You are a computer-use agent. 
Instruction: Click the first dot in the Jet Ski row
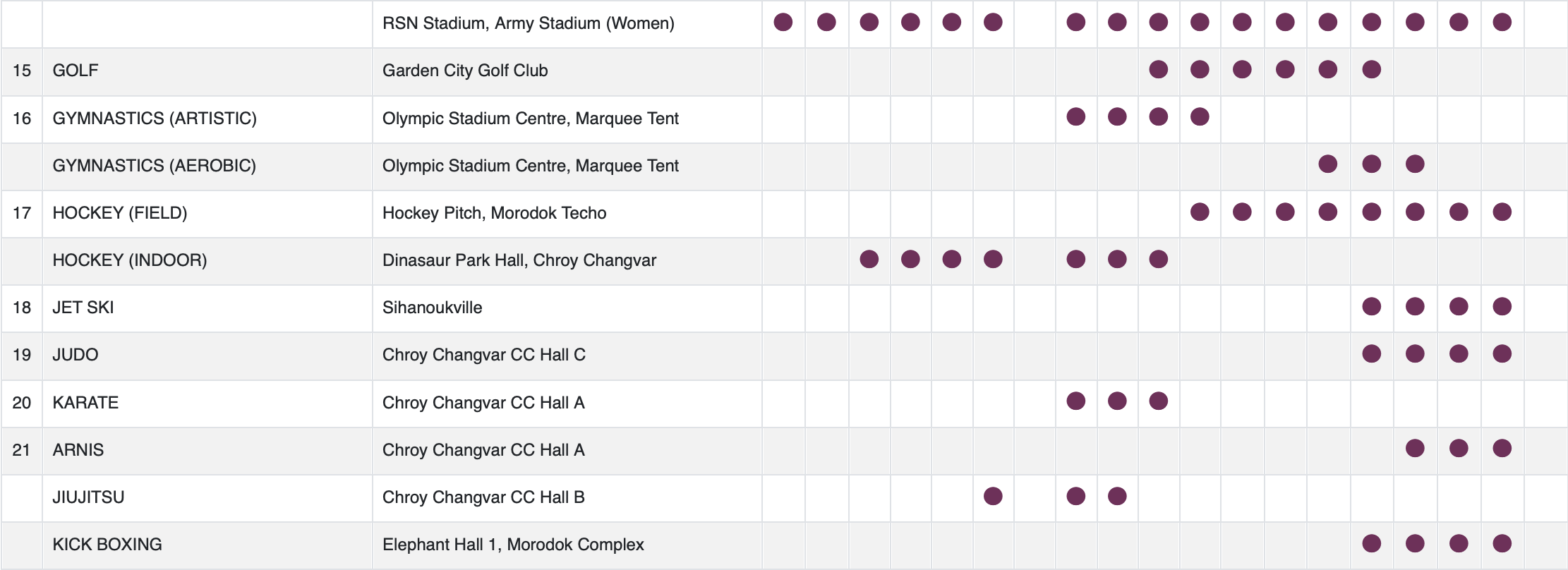[1371, 306]
